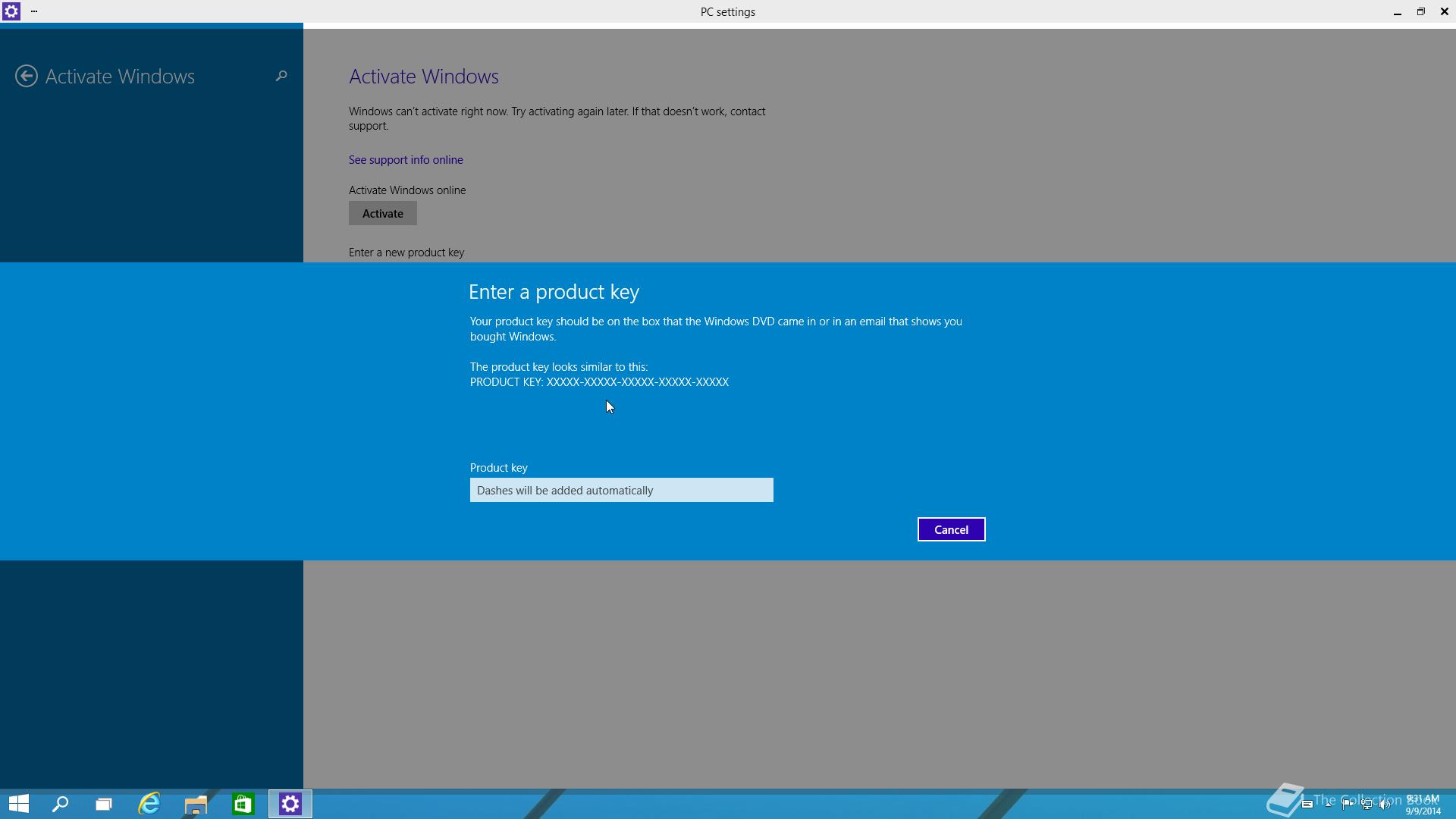Click 'Enter a new product key' label
This screenshot has height=819, width=1456.
point(406,253)
